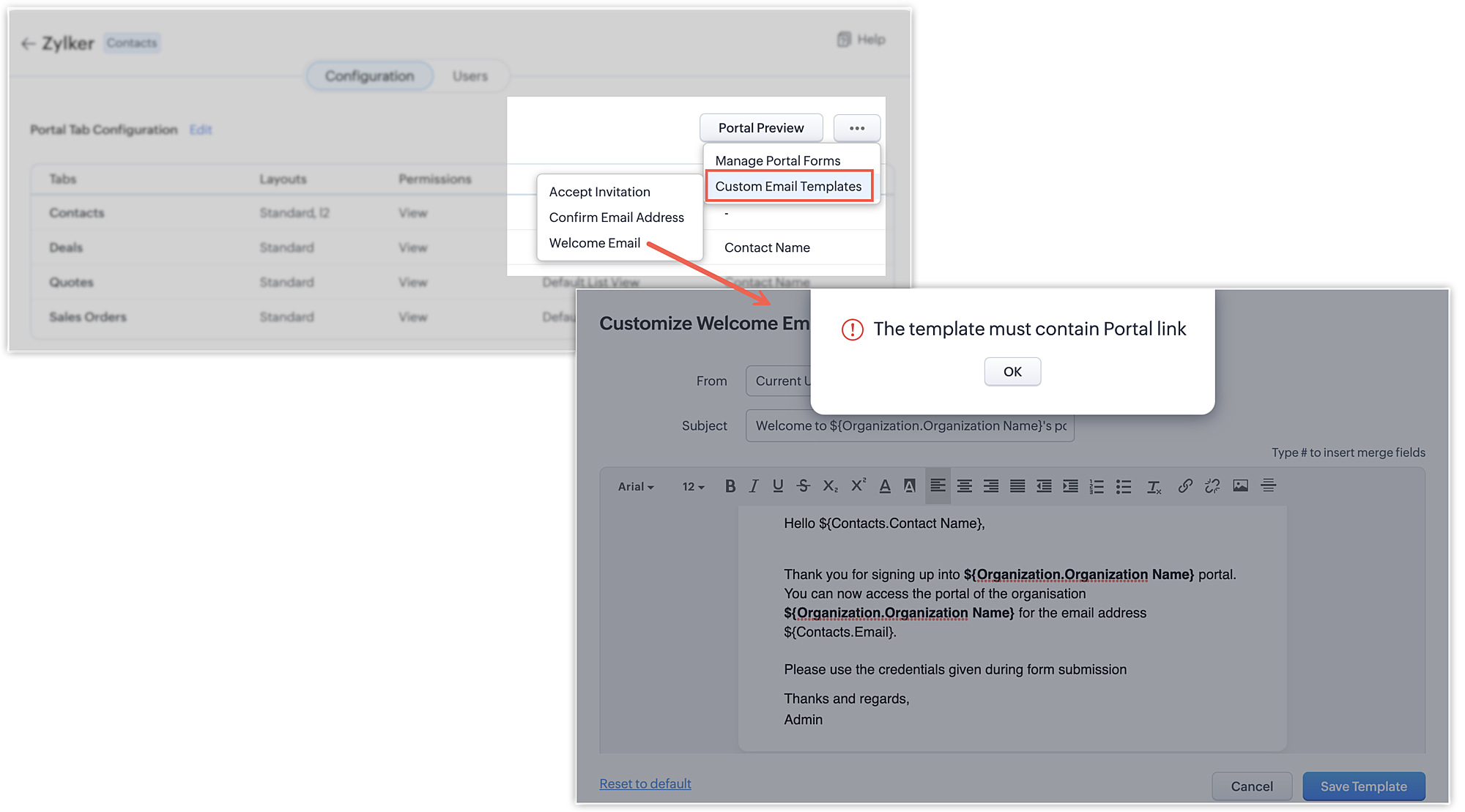
Task: Click the clear formatting icon
Action: (x=1154, y=486)
